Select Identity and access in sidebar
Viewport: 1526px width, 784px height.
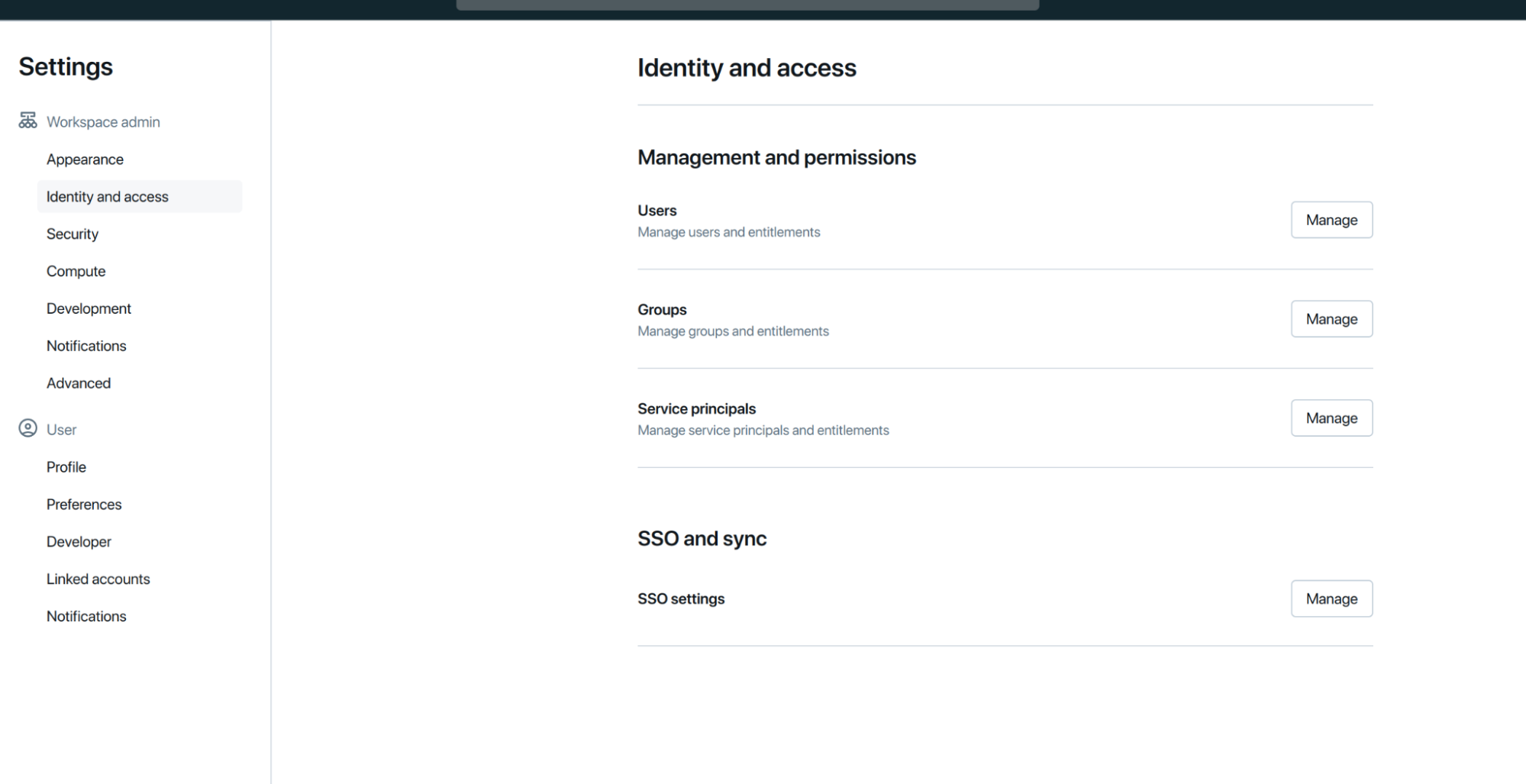pyautogui.click(x=108, y=197)
